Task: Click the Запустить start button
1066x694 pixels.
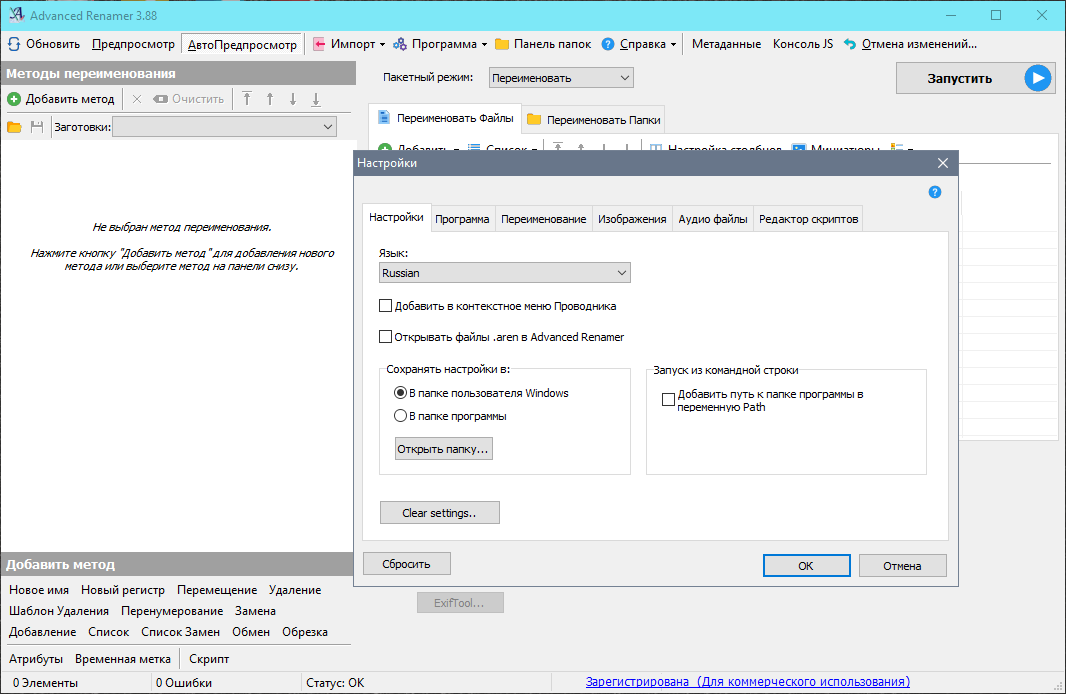Action: [x=975, y=78]
